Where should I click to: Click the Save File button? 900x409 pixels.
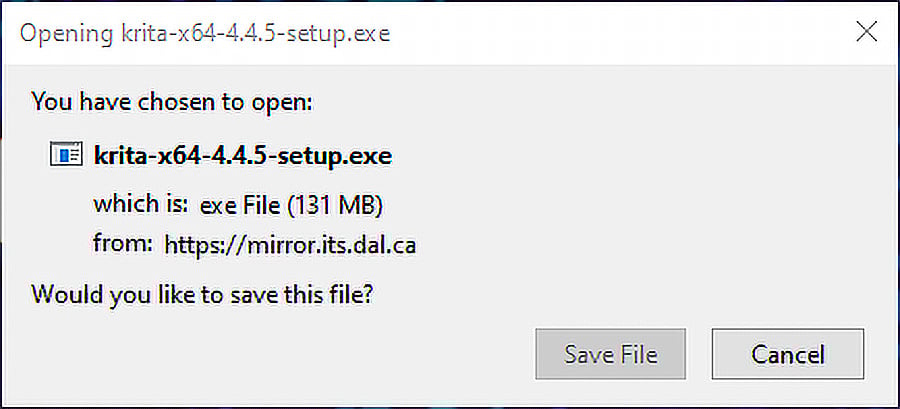(611, 354)
